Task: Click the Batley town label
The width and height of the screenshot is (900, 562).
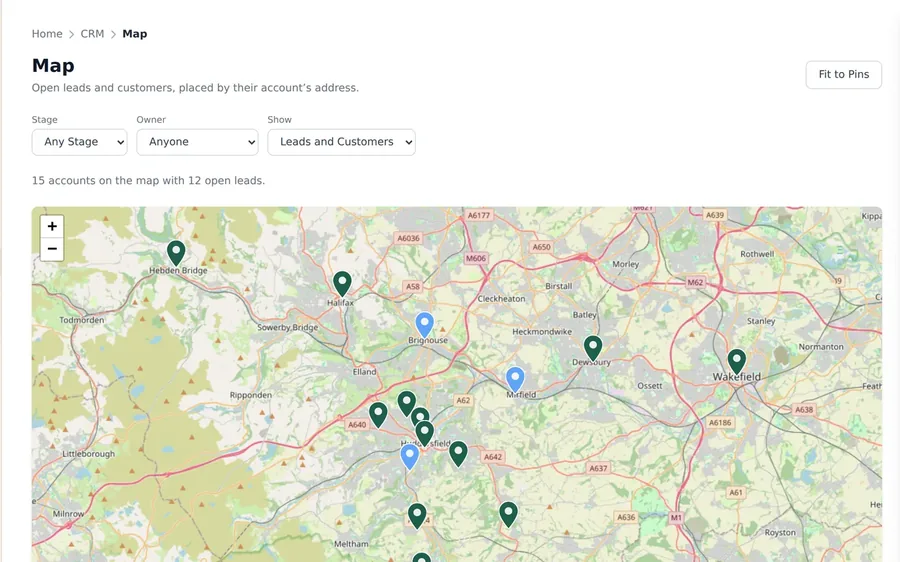Action: click(x=584, y=315)
